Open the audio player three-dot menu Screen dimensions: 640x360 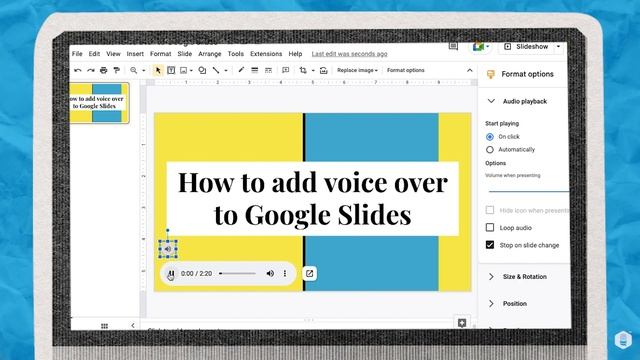click(285, 273)
